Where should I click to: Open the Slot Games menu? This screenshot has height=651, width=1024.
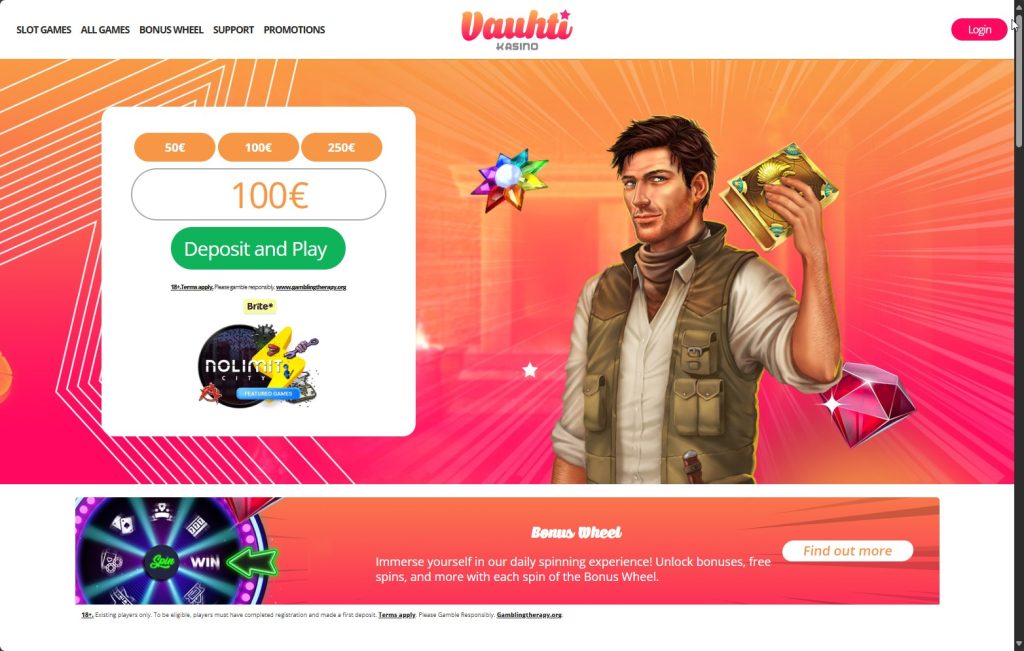44,30
